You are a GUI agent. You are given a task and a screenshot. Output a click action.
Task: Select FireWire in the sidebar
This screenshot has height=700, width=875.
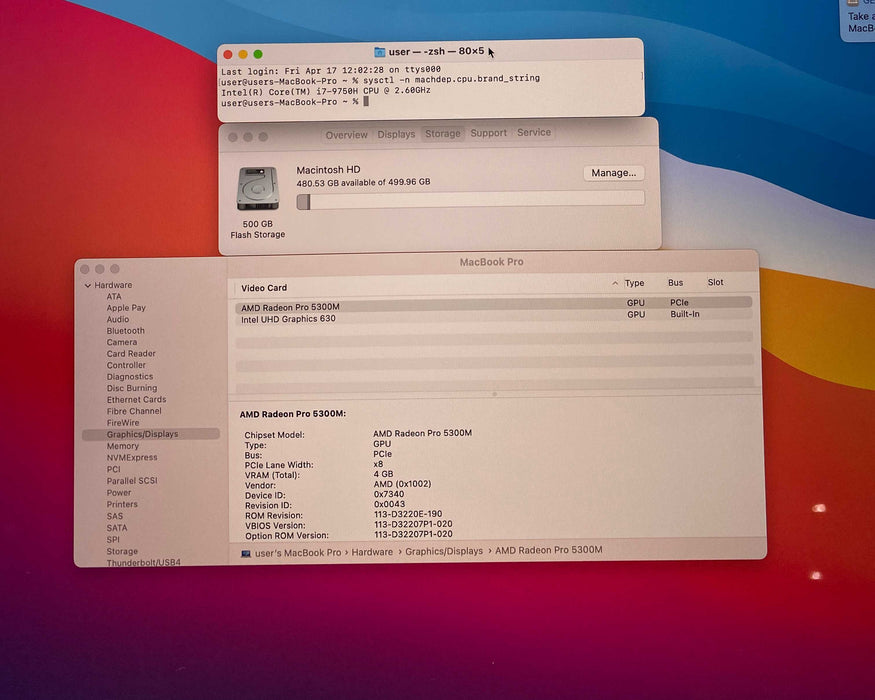[x=123, y=423]
